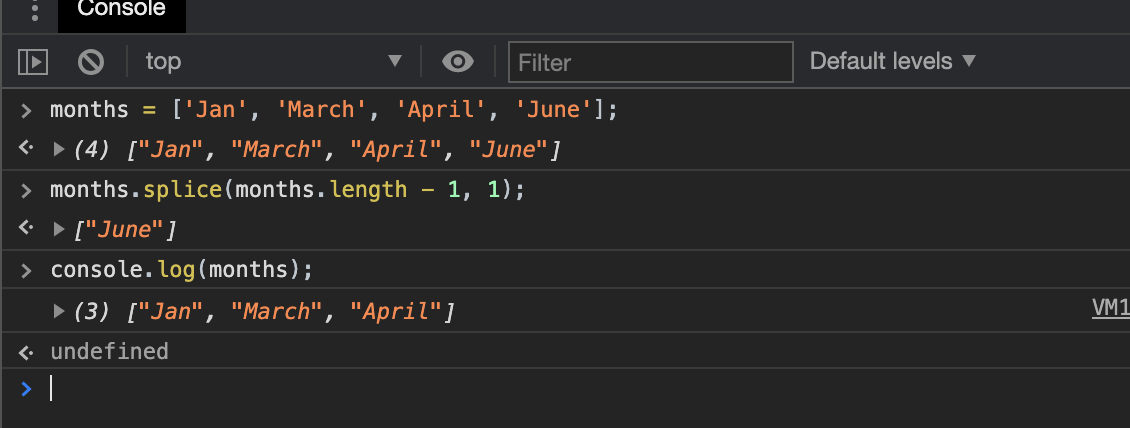
Task: Click the months.splice command line
Action: 287,190
